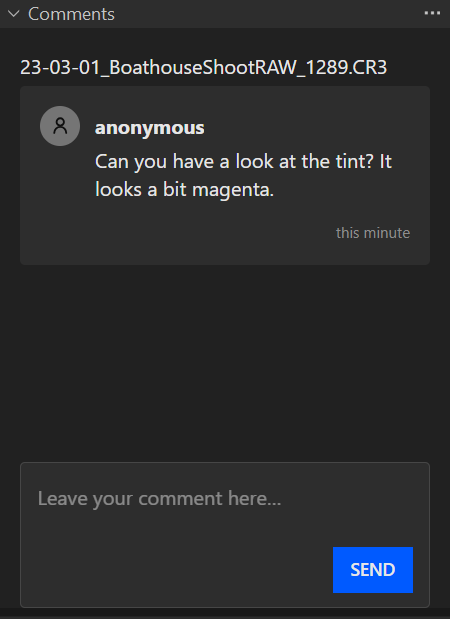The image size is (450, 619).
Task: Collapse the Comments panel chevron
Action: click(14, 14)
